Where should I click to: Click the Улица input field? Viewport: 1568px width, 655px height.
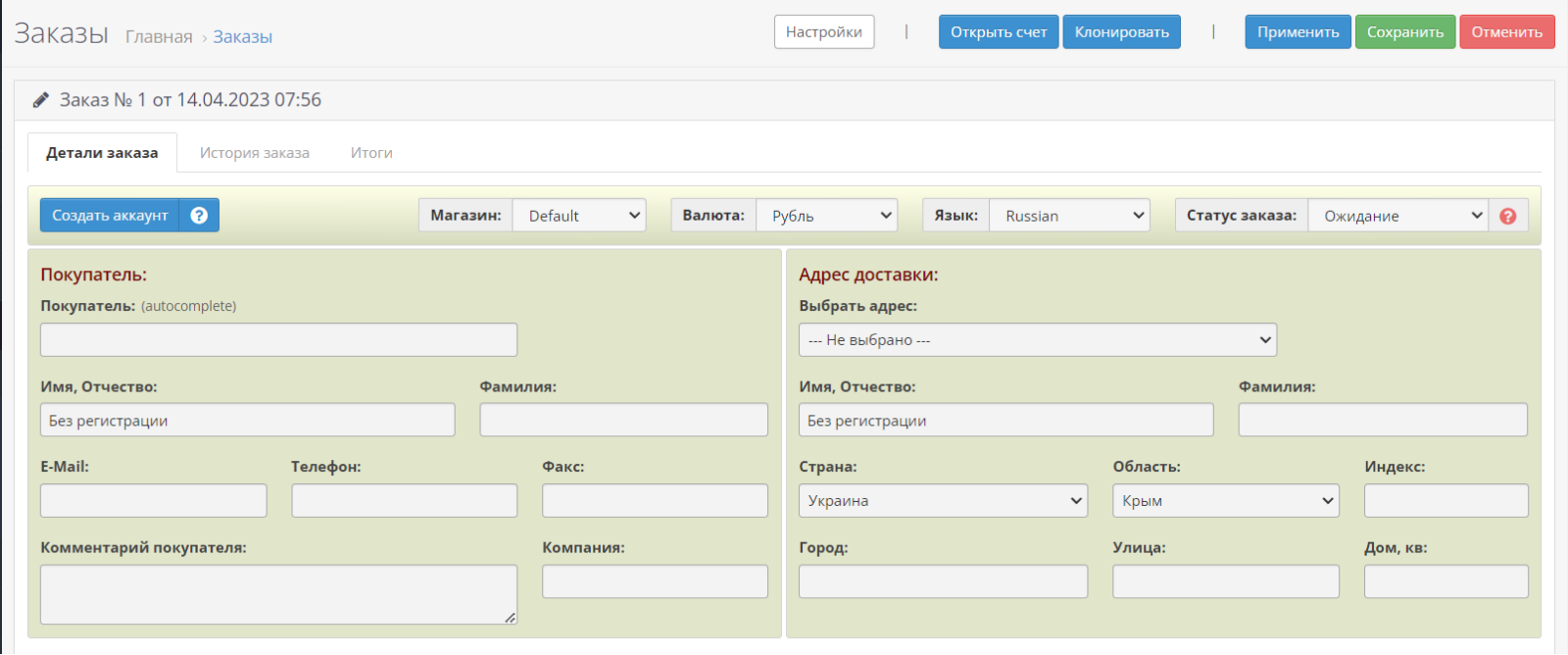(x=1226, y=581)
